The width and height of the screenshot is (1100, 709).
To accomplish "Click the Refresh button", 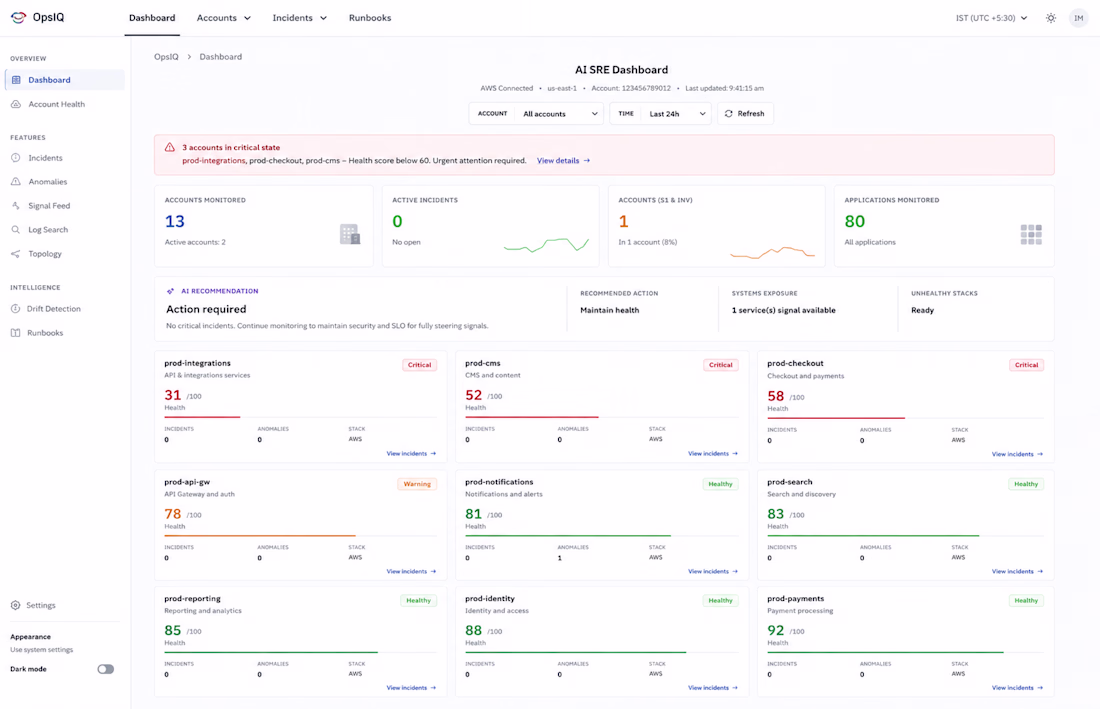I will (x=745, y=114).
